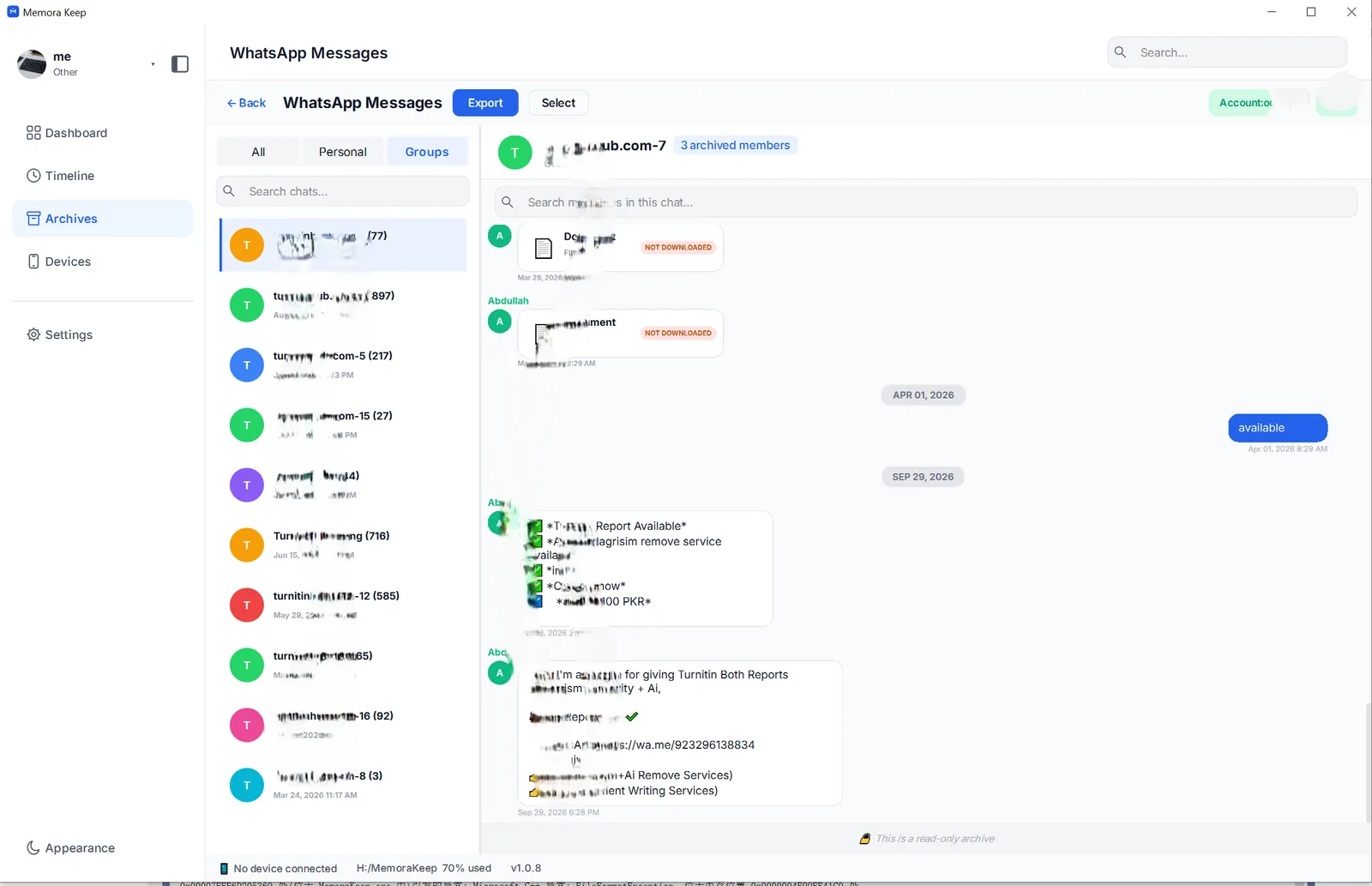The image size is (1372, 886).
Task: Click the Appearance moon icon
Action: pos(33,847)
